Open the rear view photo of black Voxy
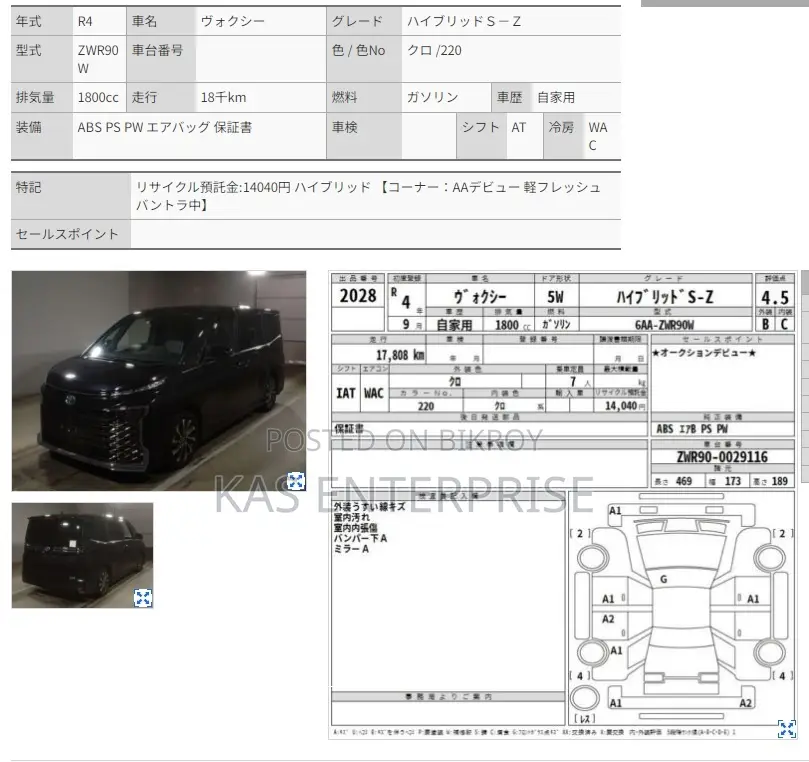Screen dimensions: 809x762 (x=83, y=556)
